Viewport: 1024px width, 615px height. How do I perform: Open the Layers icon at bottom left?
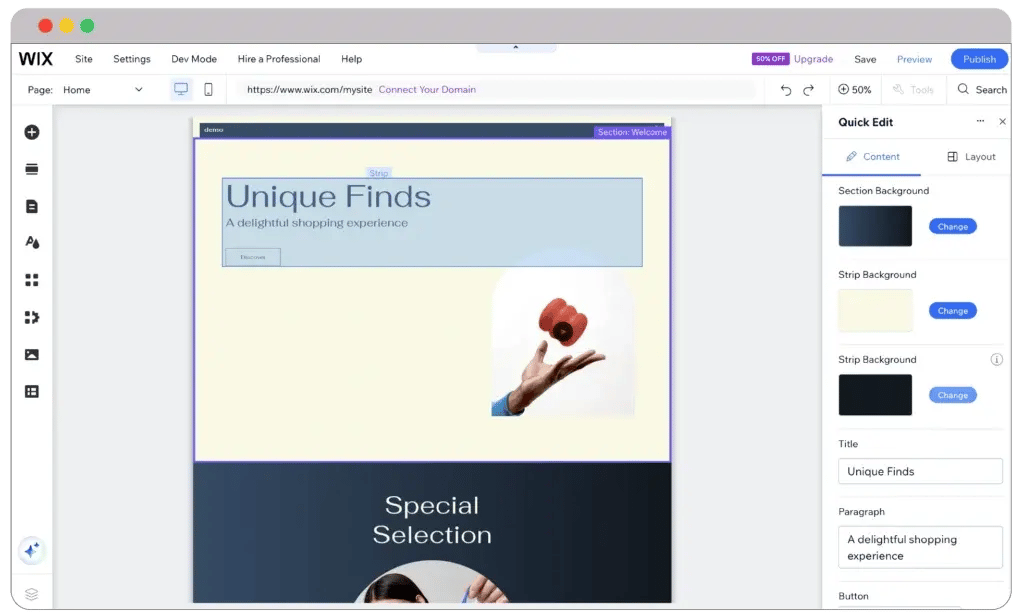[31, 594]
